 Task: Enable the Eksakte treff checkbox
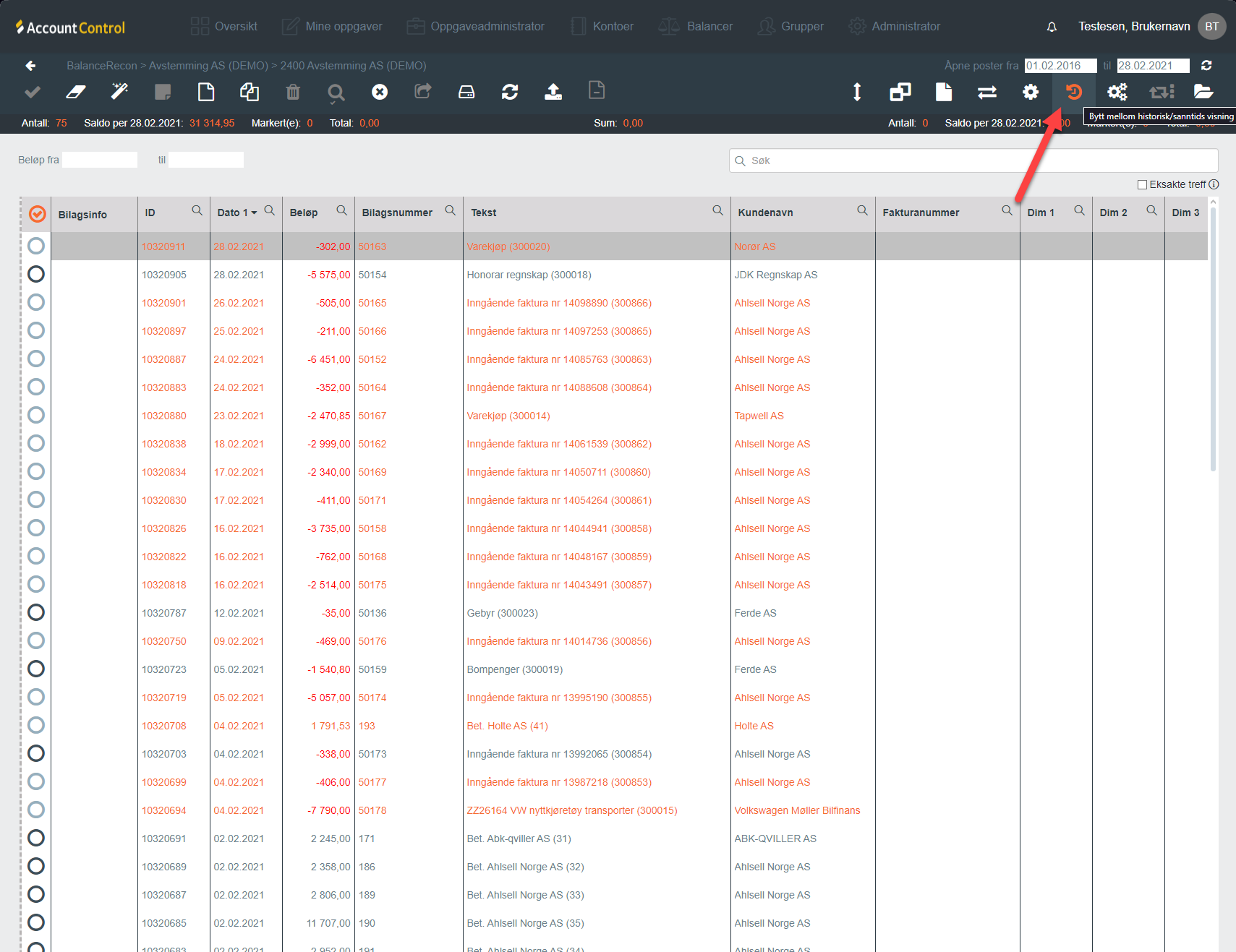tap(1143, 184)
